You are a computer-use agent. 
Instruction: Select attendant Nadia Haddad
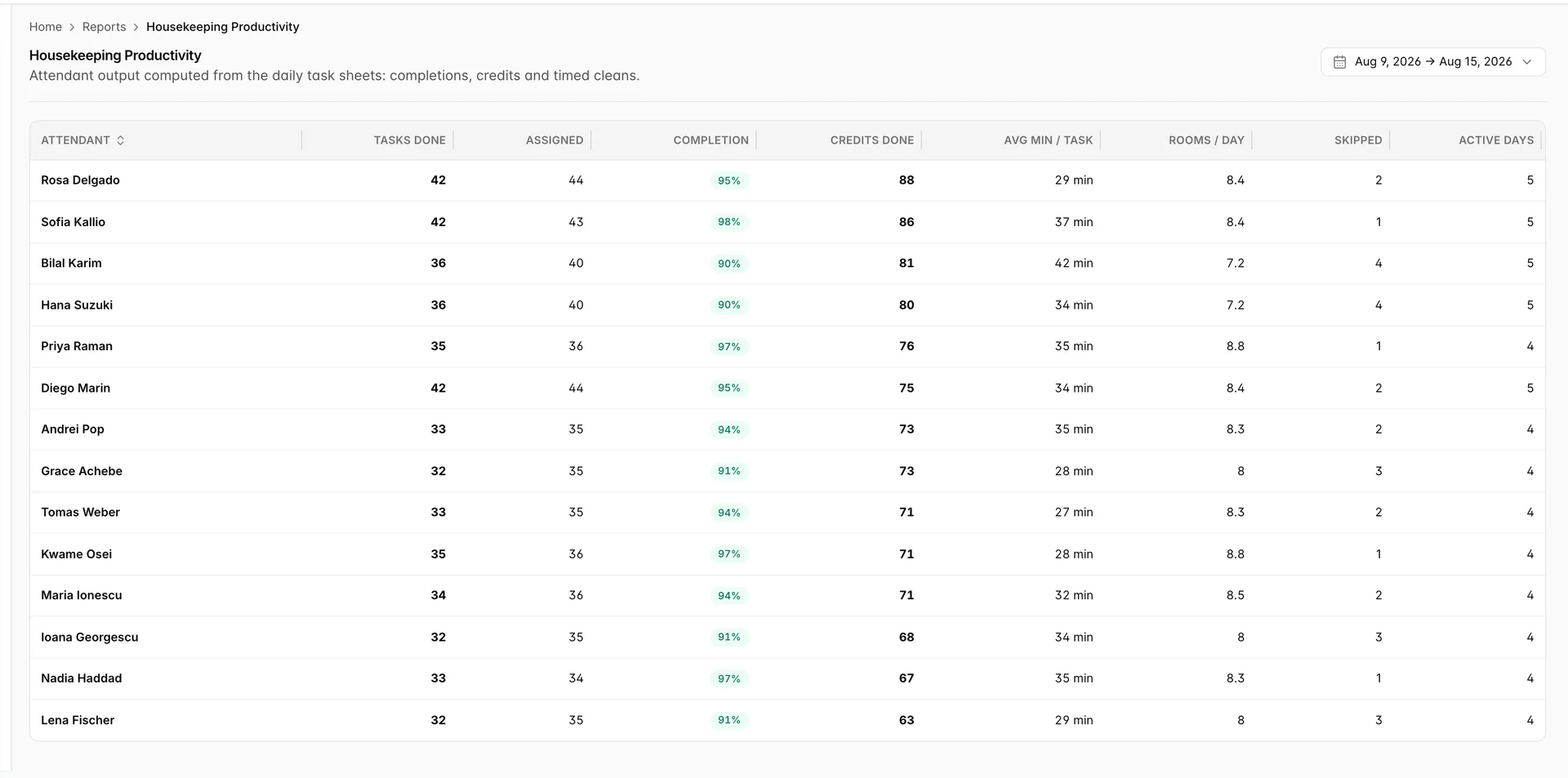81,678
